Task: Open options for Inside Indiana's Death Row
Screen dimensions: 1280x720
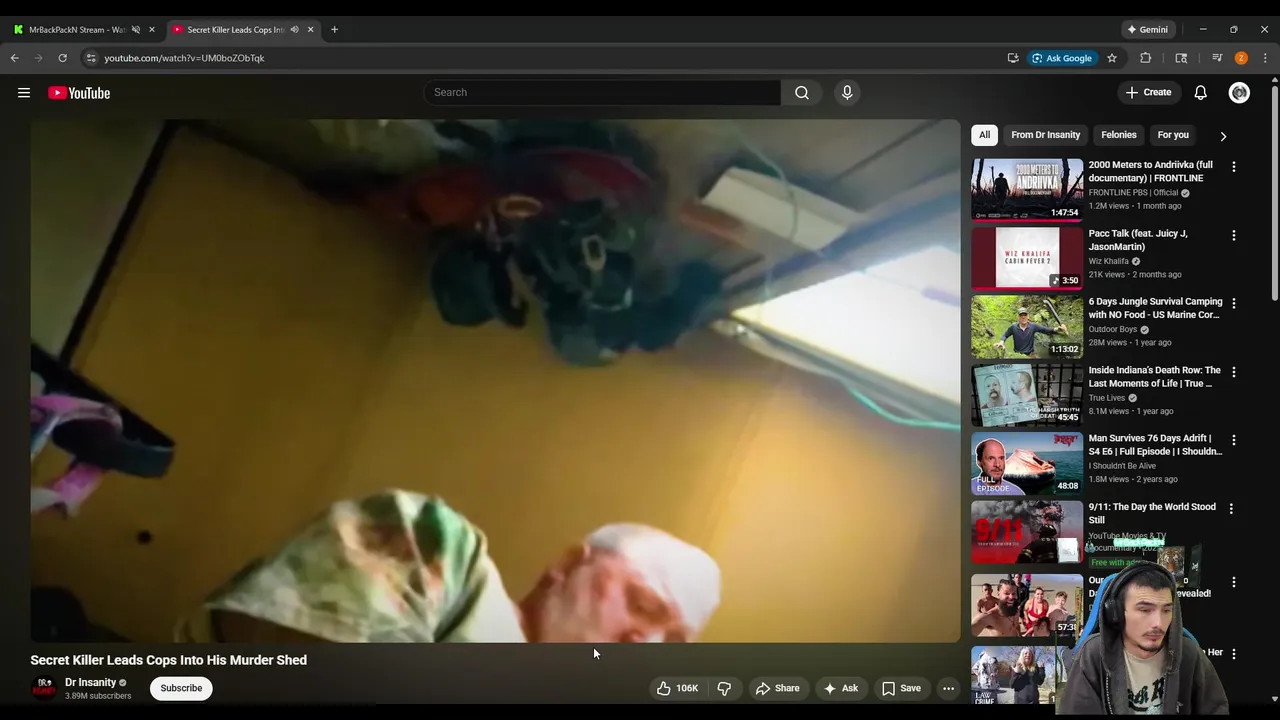Action: 1233,372
